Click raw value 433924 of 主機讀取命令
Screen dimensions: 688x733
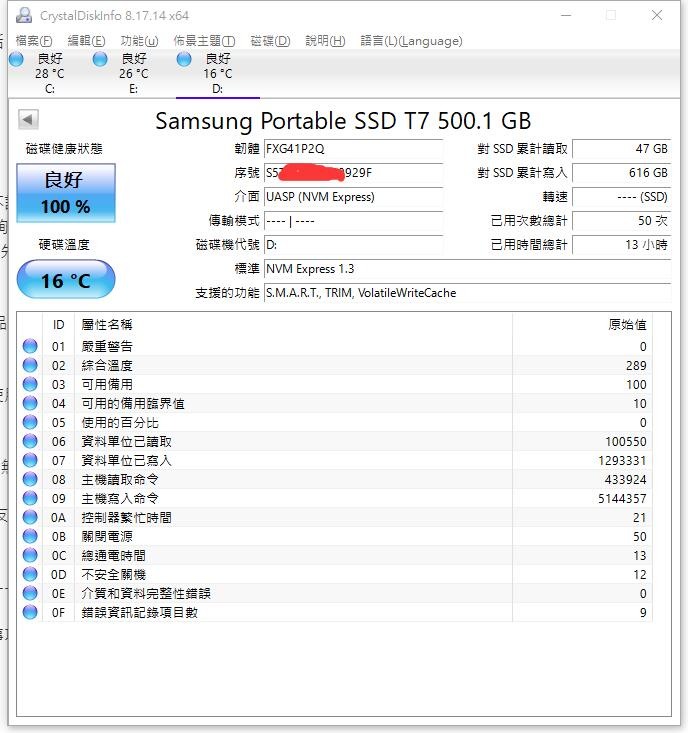coord(626,480)
